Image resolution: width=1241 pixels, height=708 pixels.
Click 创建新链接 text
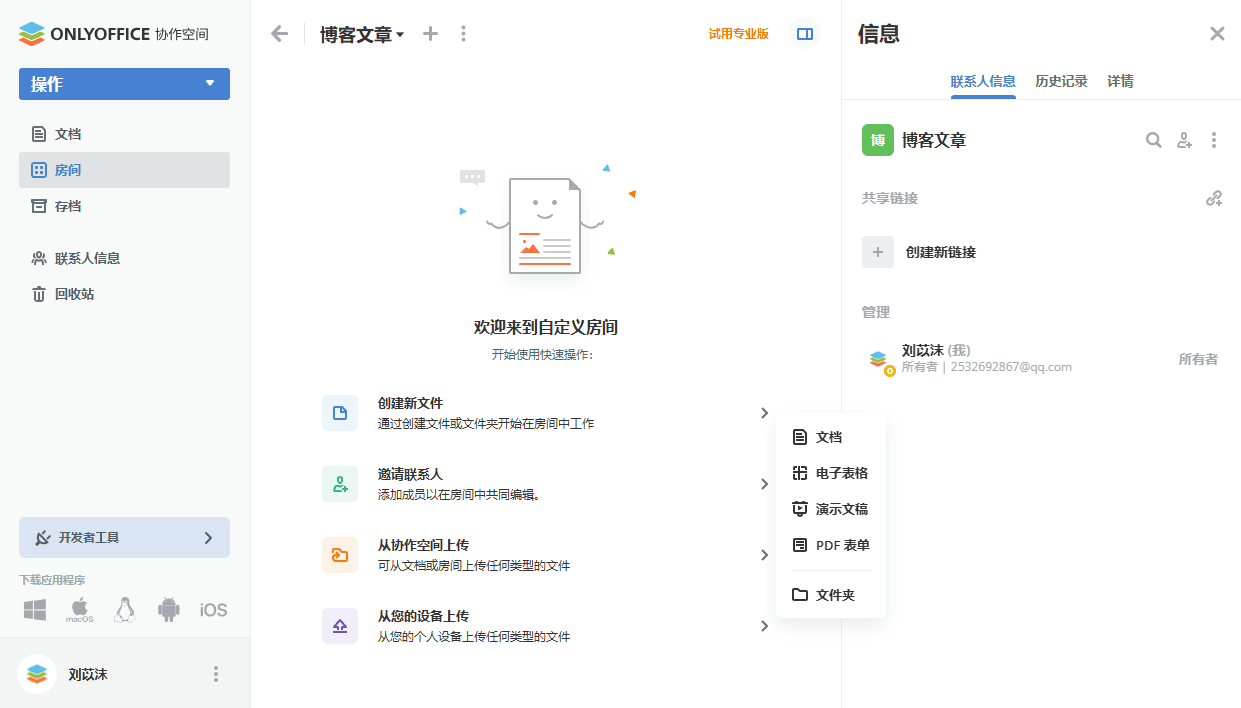click(x=941, y=252)
